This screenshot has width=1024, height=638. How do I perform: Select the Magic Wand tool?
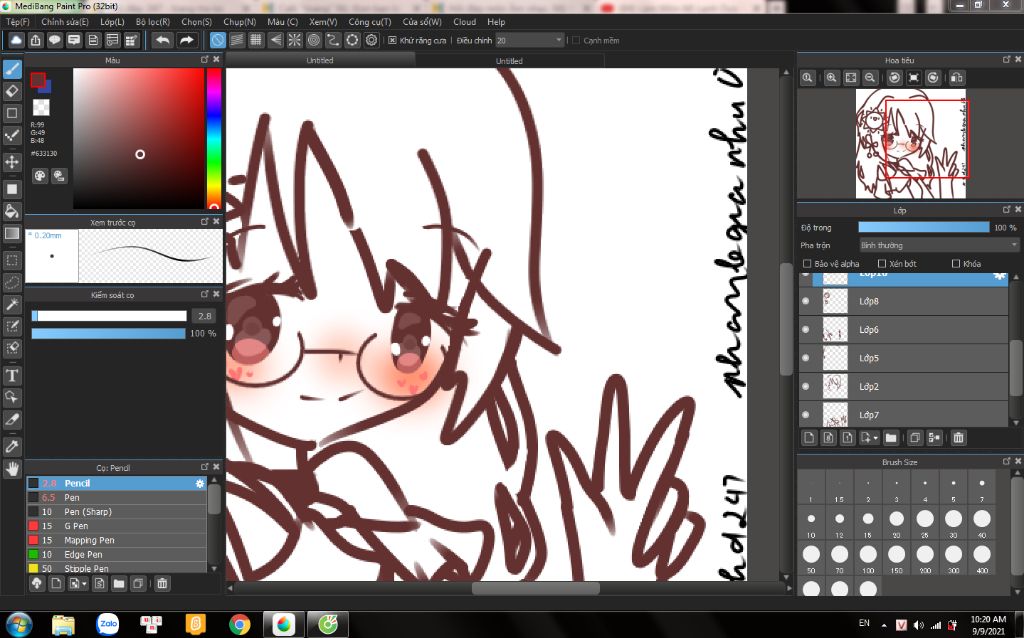[x=12, y=304]
